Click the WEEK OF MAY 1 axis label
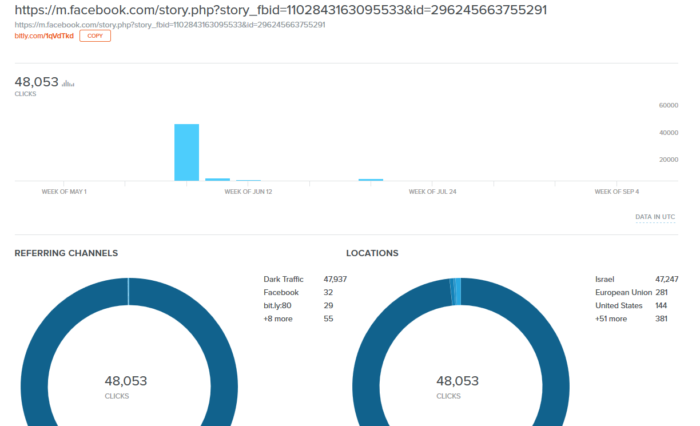The image size is (700, 426). [64, 192]
